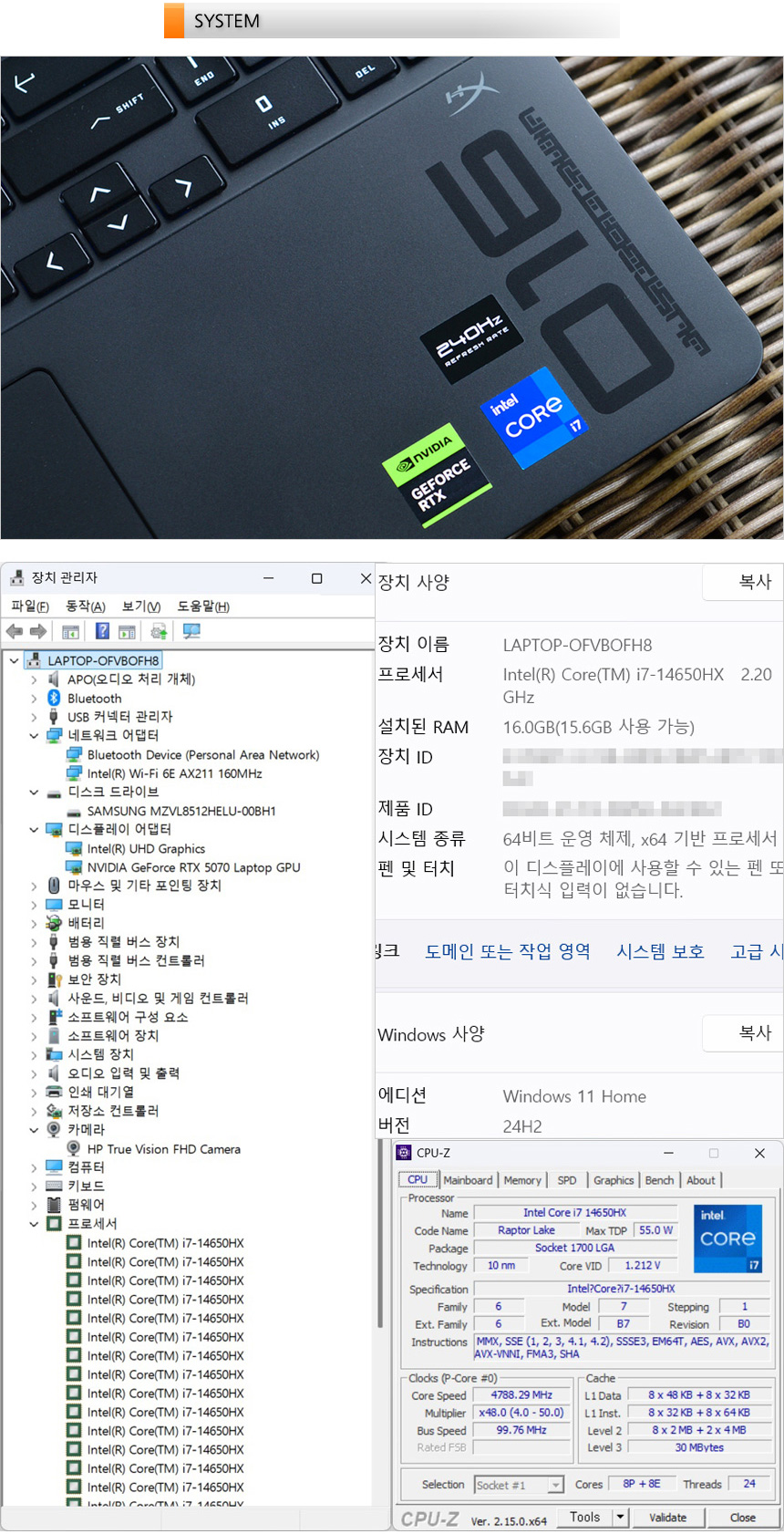Open the 보기(V) menu in Device Manager

pos(141,606)
